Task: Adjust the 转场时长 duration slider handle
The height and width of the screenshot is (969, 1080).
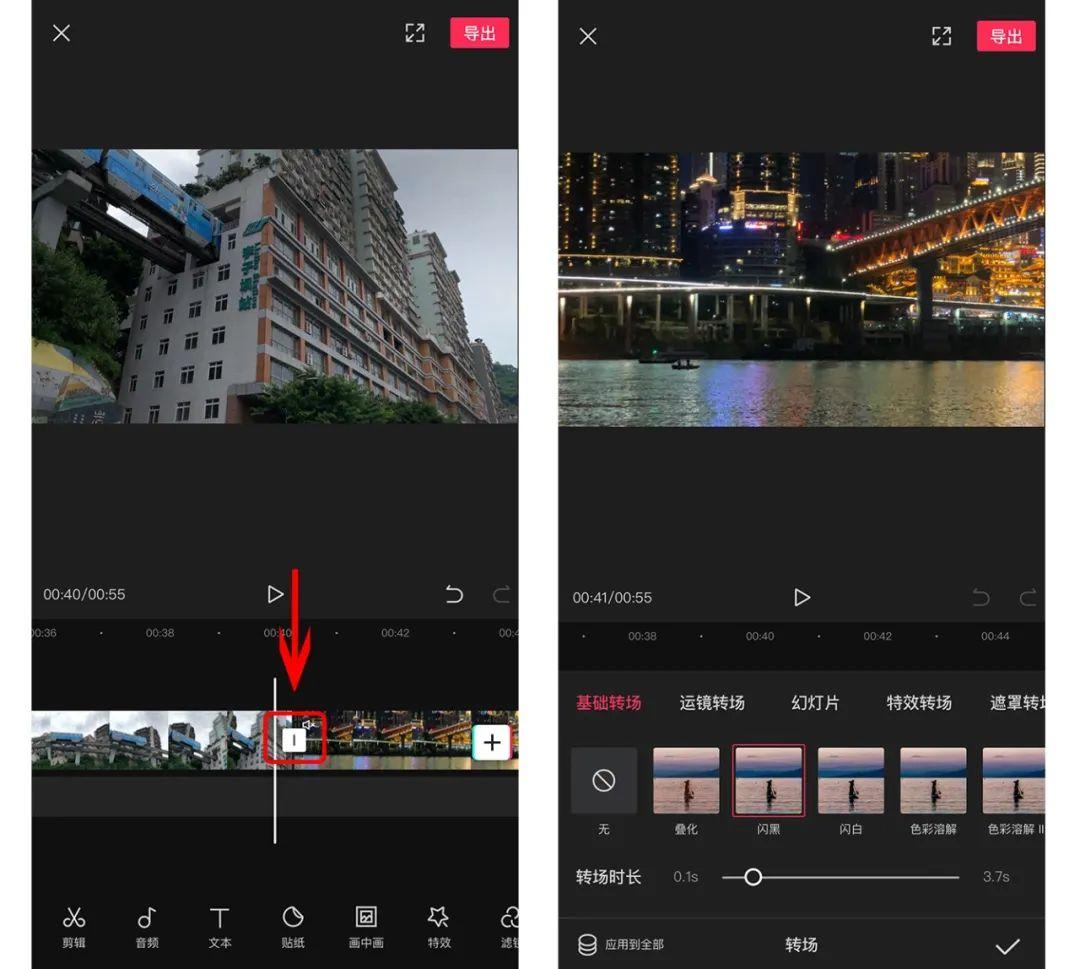Action: point(753,877)
